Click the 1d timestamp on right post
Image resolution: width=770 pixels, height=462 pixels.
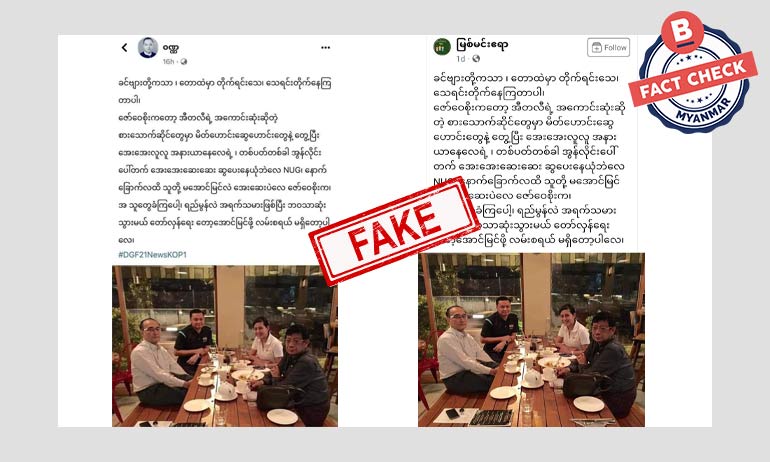461,58
